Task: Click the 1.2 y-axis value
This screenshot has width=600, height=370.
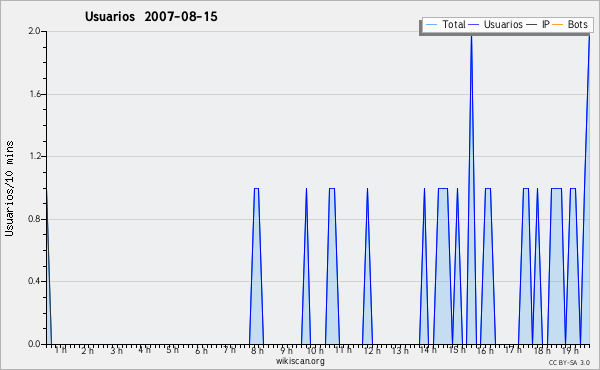Action: coord(34,156)
